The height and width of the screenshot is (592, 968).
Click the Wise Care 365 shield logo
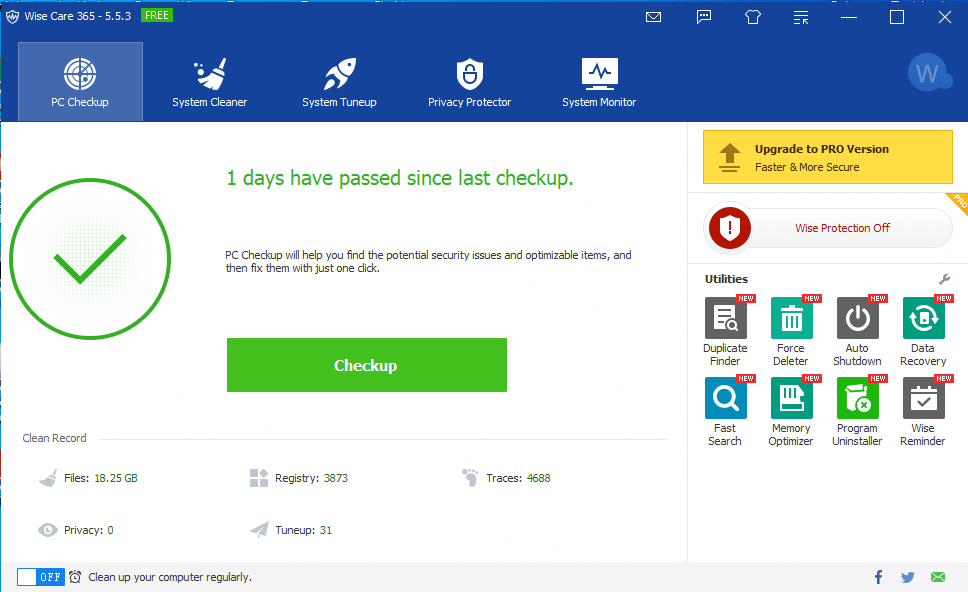[x=12, y=17]
